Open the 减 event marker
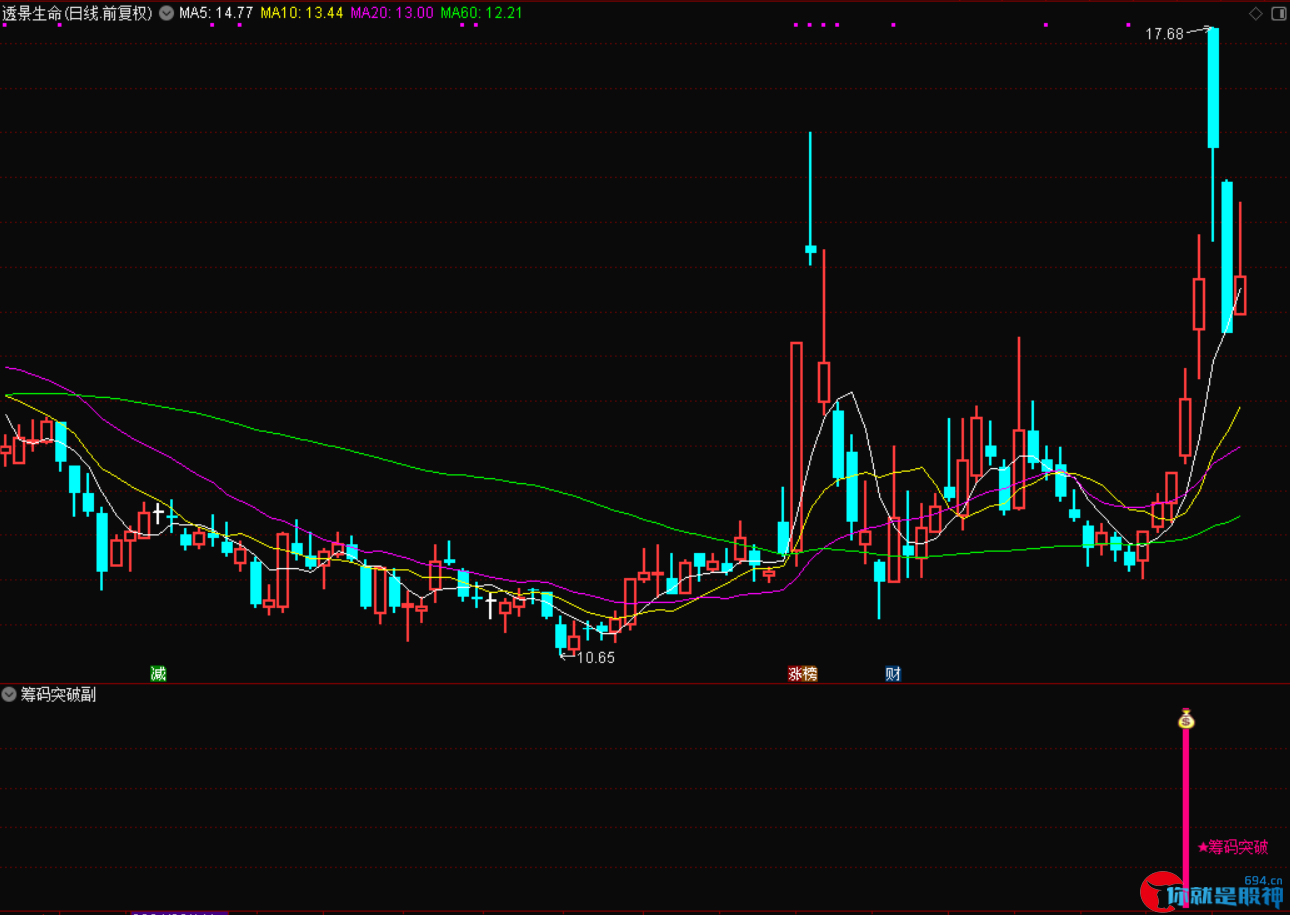1290x915 pixels. tap(158, 674)
